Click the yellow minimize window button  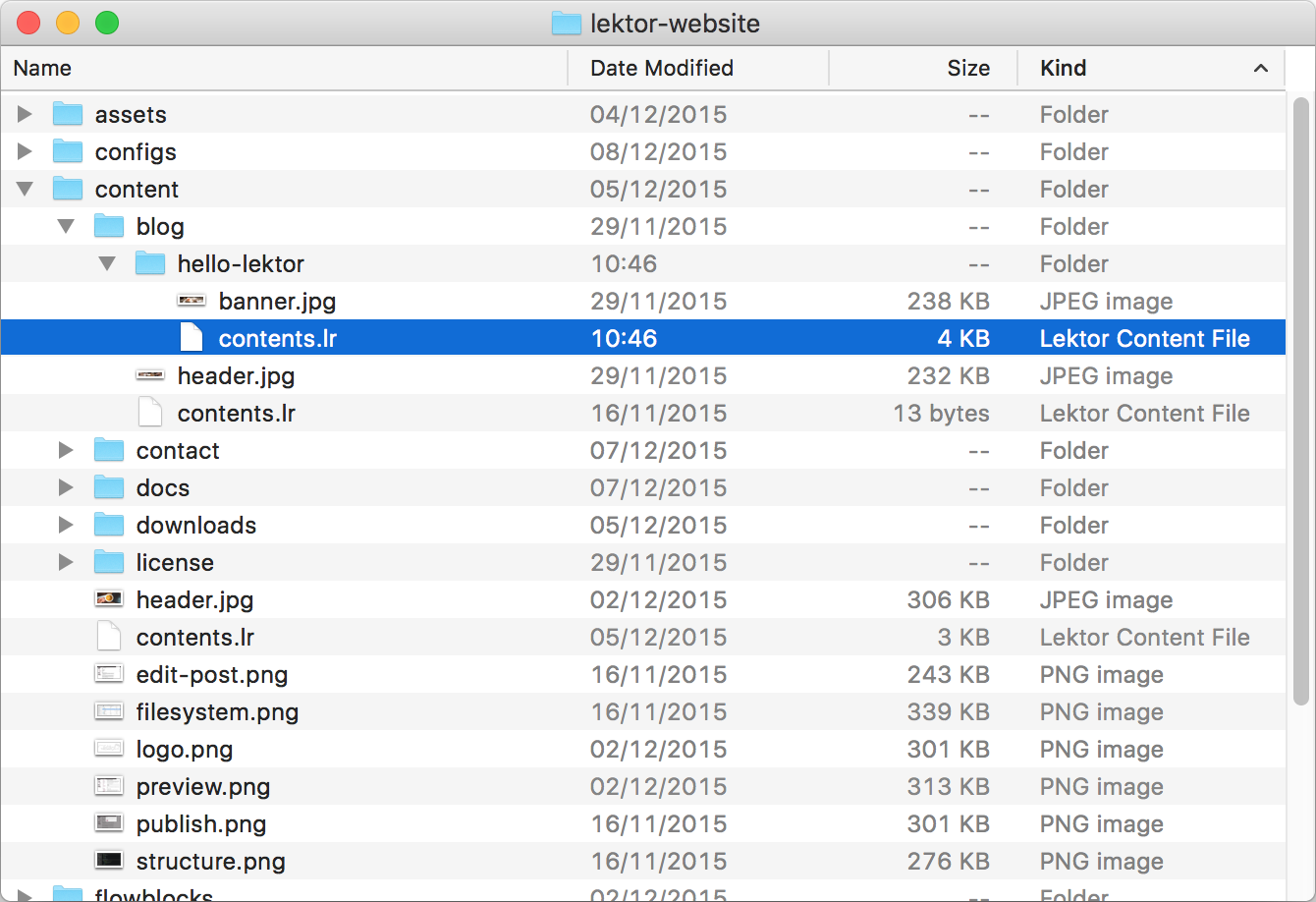click(x=68, y=23)
